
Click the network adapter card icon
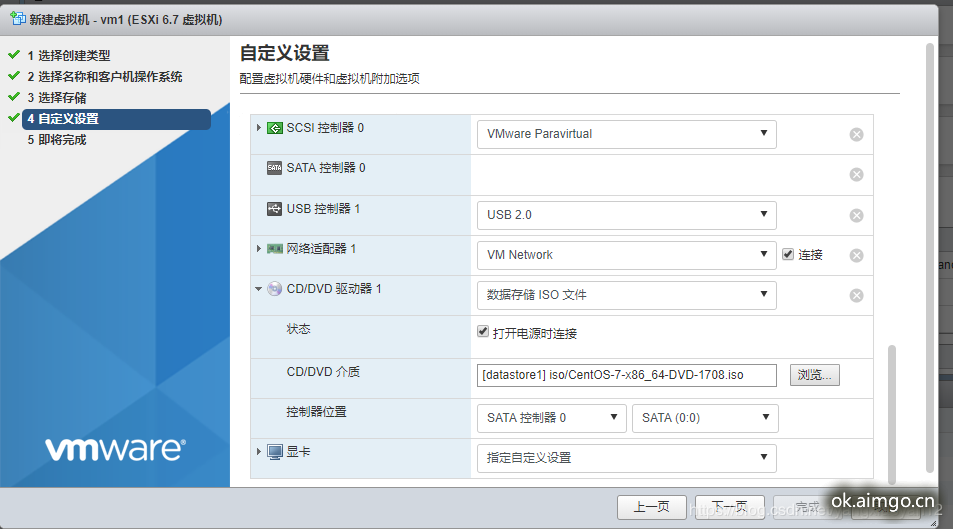(x=275, y=248)
